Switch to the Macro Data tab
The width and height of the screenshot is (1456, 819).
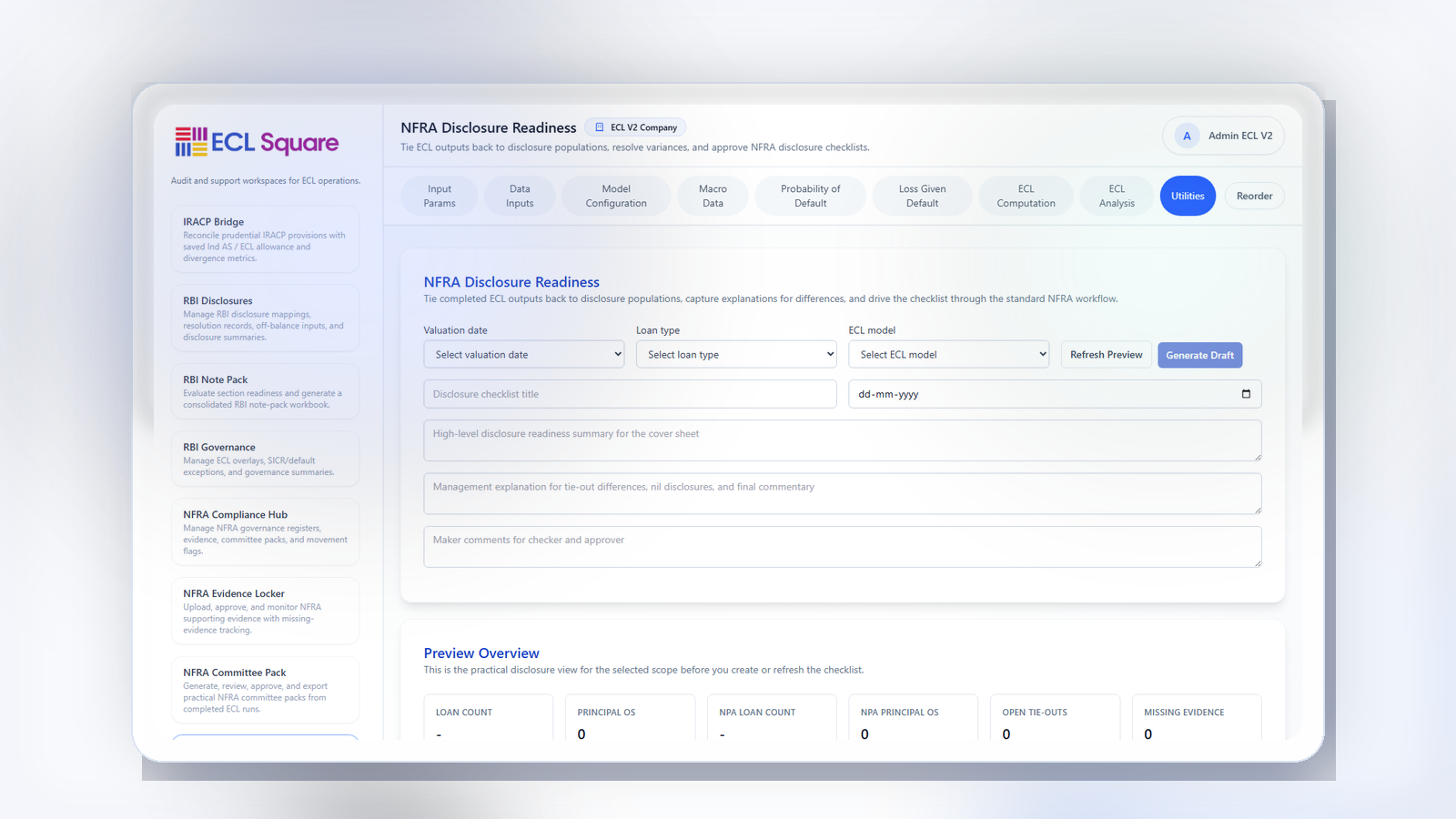tap(713, 196)
